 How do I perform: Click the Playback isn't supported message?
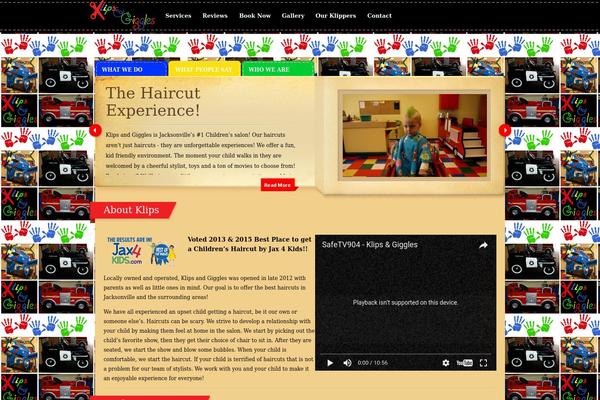click(405, 302)
